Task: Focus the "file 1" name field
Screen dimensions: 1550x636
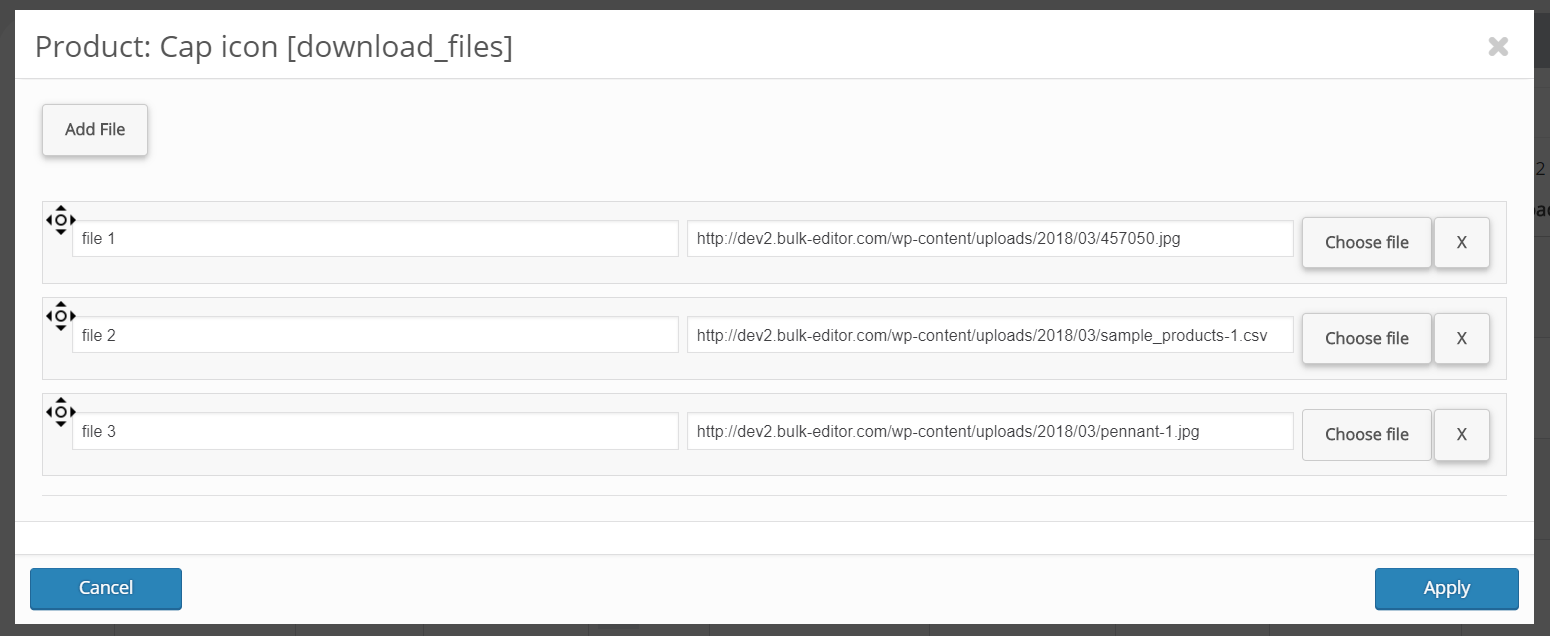Action: point(375,239)
